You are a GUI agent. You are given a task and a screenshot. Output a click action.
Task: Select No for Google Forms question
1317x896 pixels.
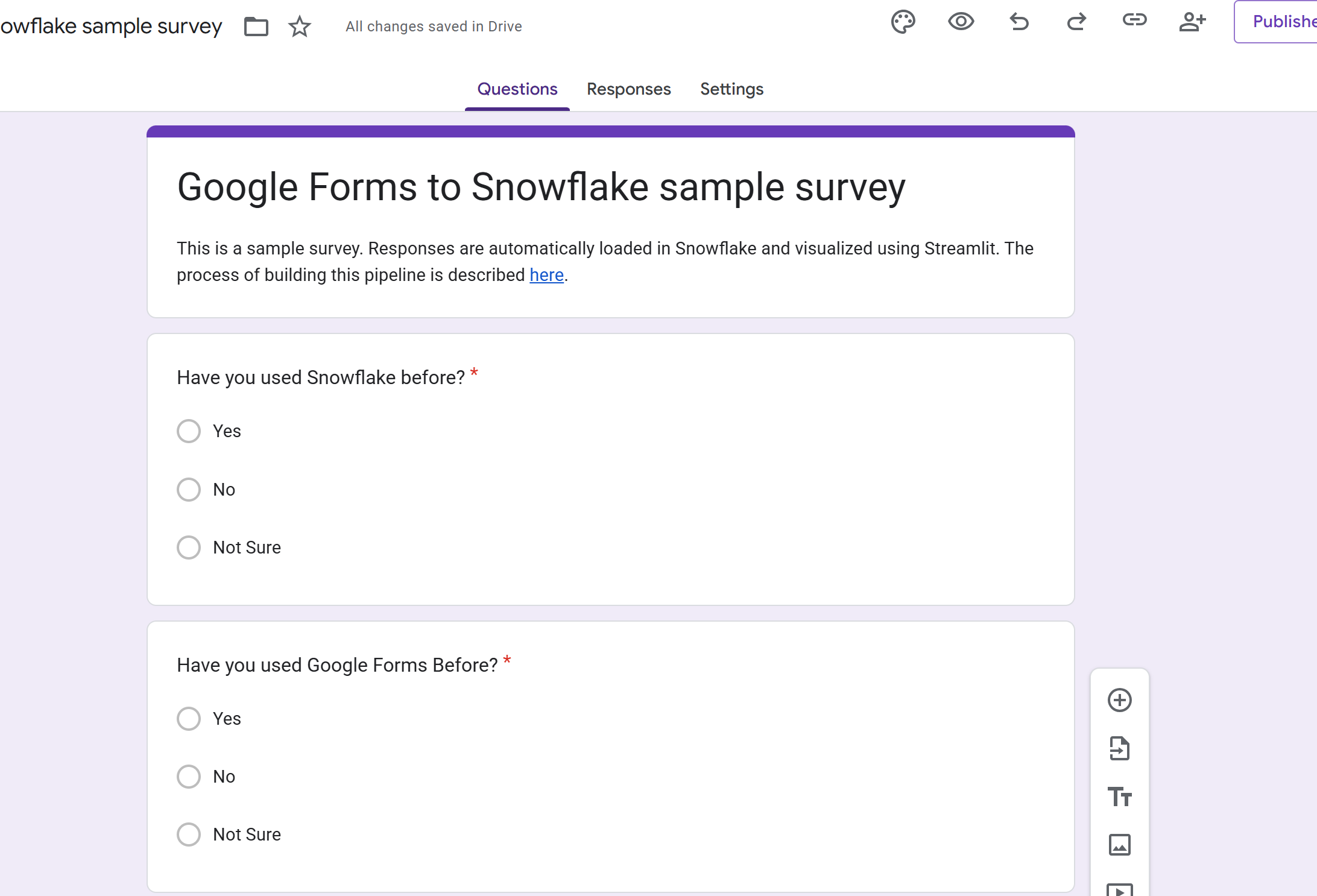point(189,777)
